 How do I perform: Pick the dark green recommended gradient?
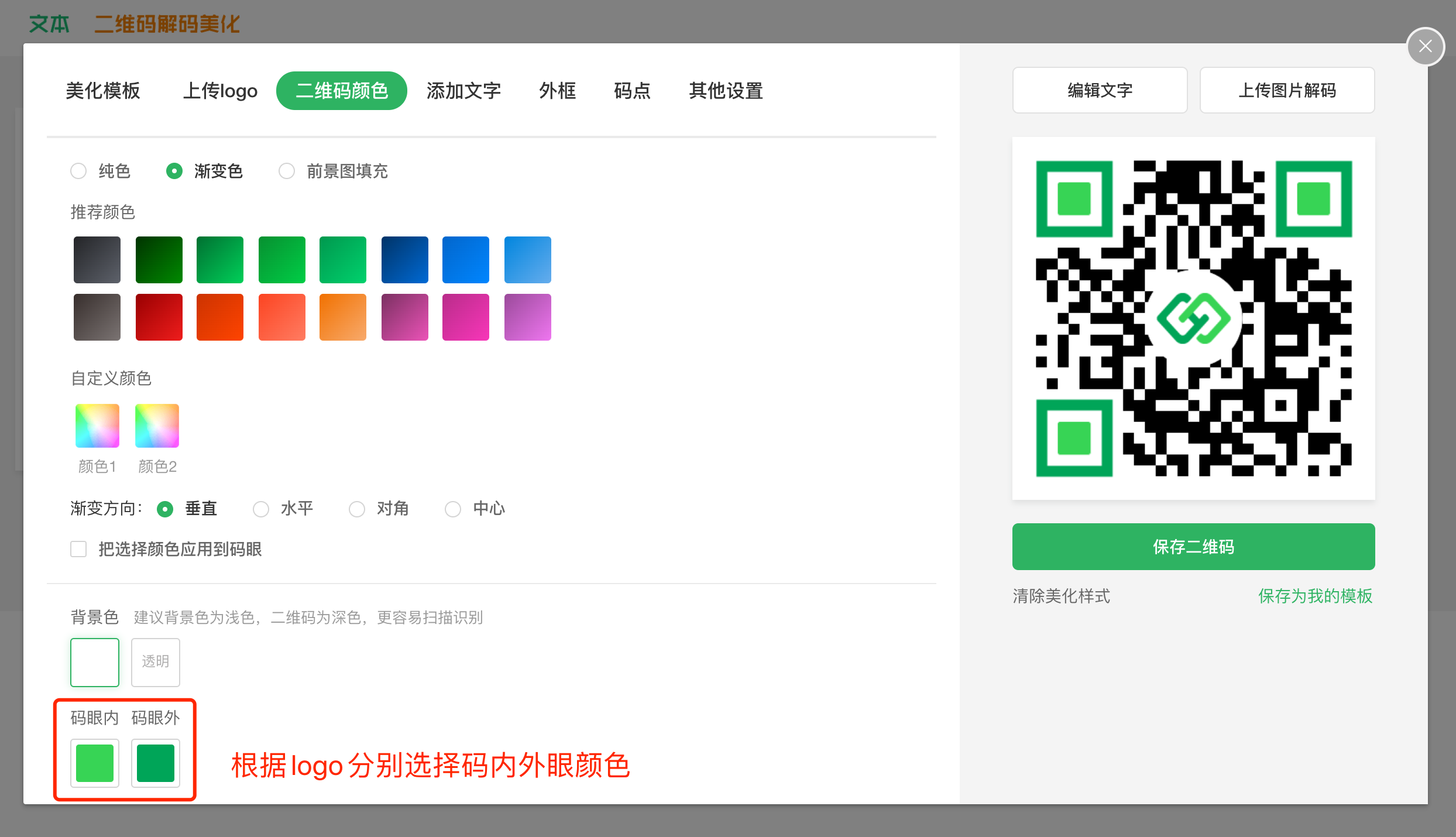[x=159, y=260]
